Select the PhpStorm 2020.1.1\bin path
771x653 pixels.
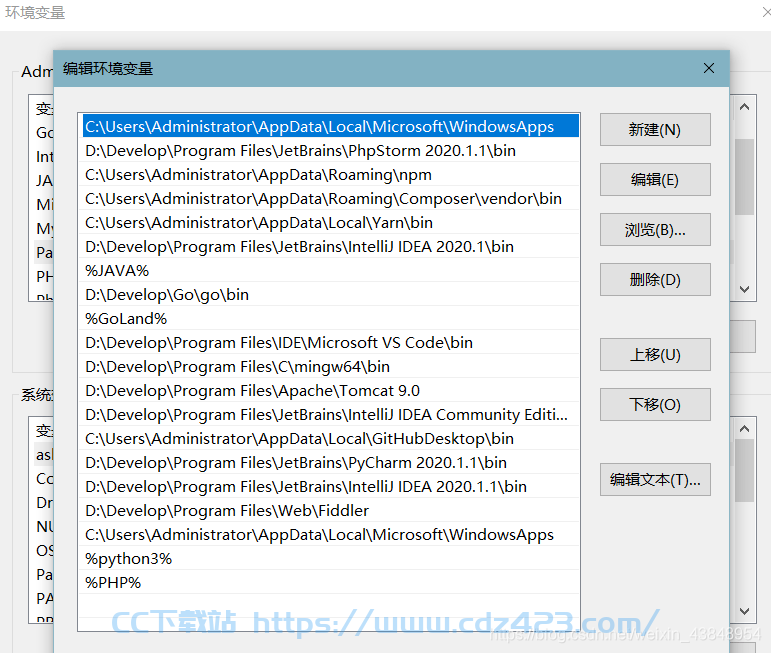[329, 150]
